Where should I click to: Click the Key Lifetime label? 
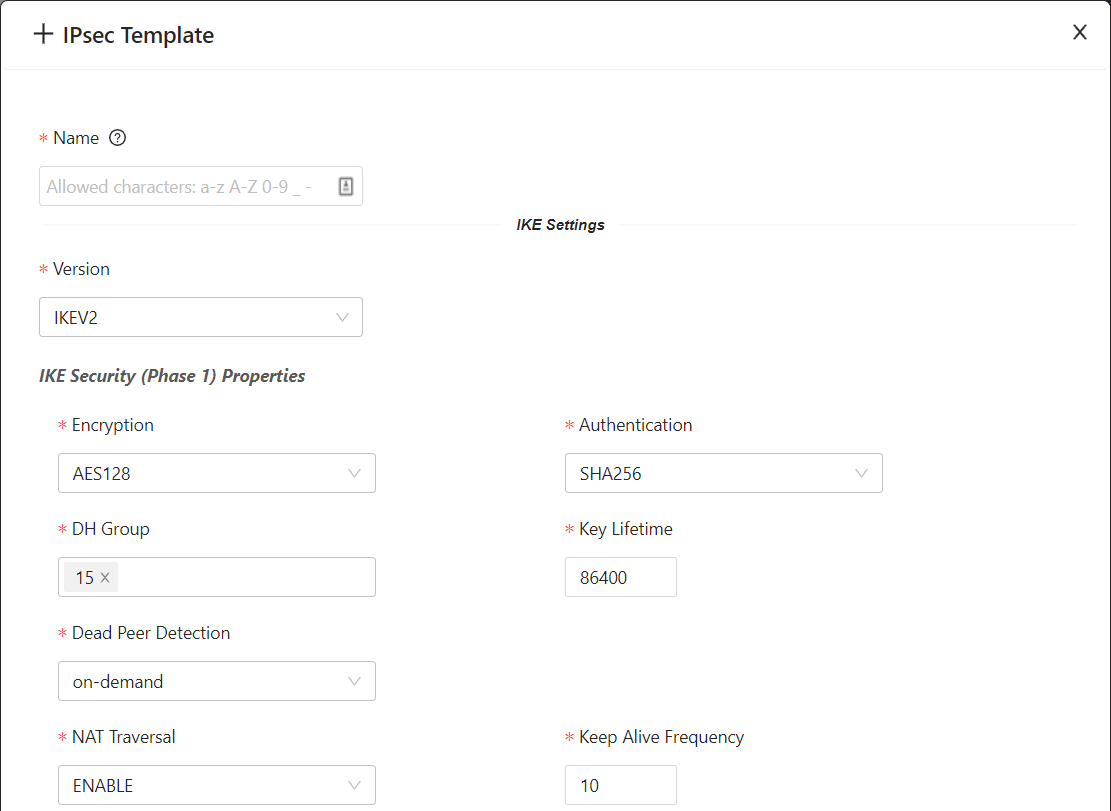pos(626,529)
